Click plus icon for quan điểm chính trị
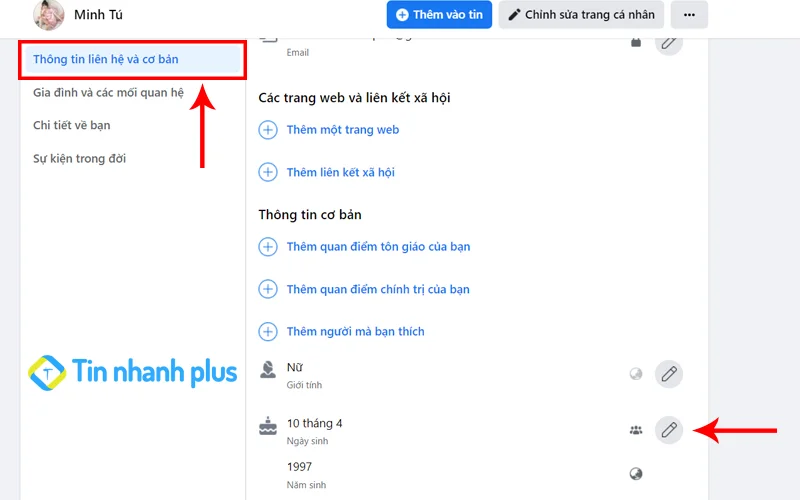This screenshot has height=500, width=800. pos(268,289)
